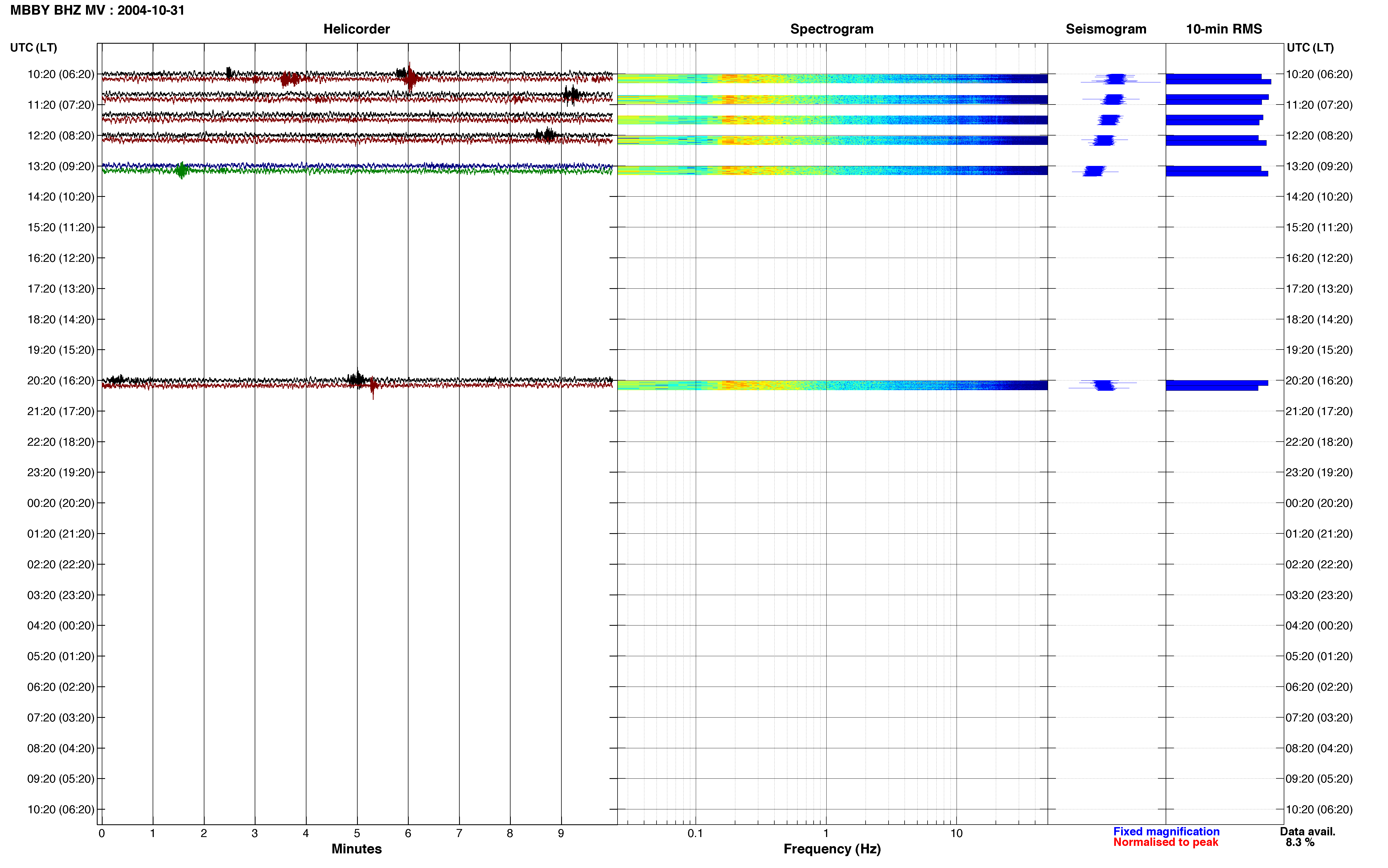Click the right axis label '09:20 (05:20)'

[x=1319, y=779]
